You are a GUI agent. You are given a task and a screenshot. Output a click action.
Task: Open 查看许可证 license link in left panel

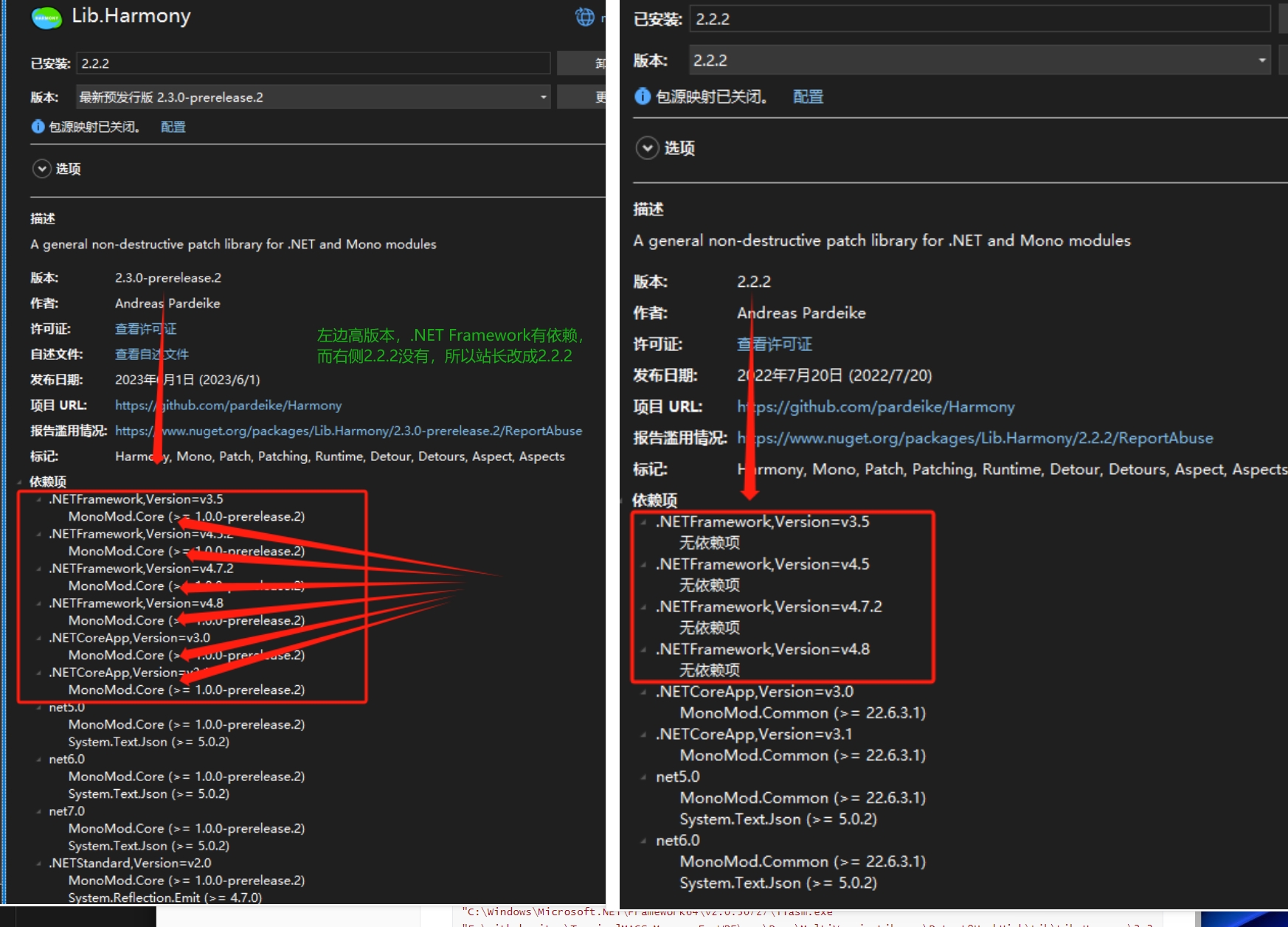point(145,329)
